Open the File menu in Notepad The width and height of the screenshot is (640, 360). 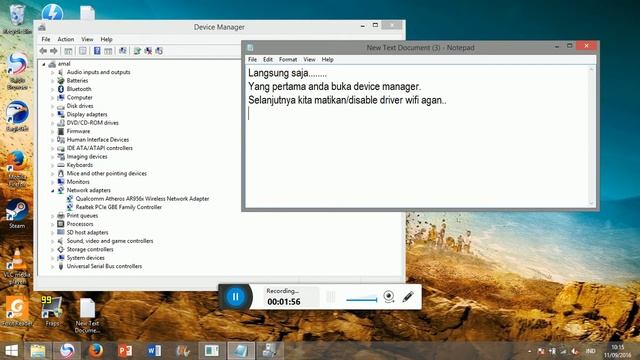coord(252,60)
